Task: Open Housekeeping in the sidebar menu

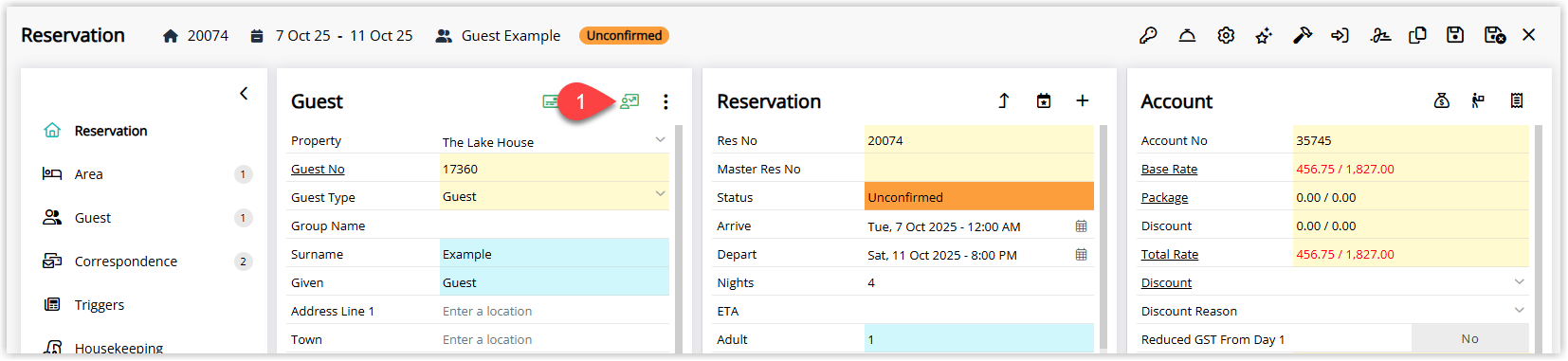Action: [x=119, y=348]
